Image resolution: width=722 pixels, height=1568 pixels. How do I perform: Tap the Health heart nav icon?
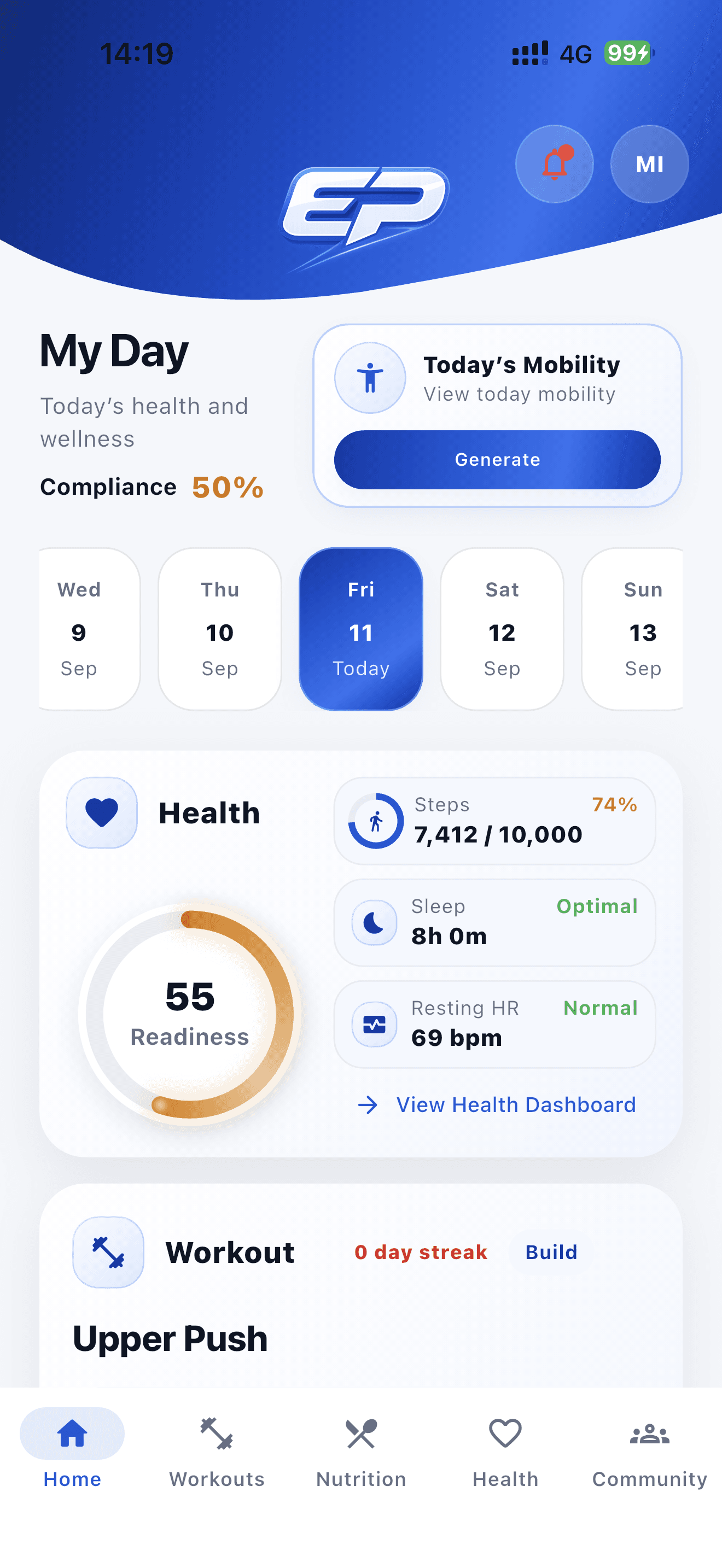(505, 1434)
